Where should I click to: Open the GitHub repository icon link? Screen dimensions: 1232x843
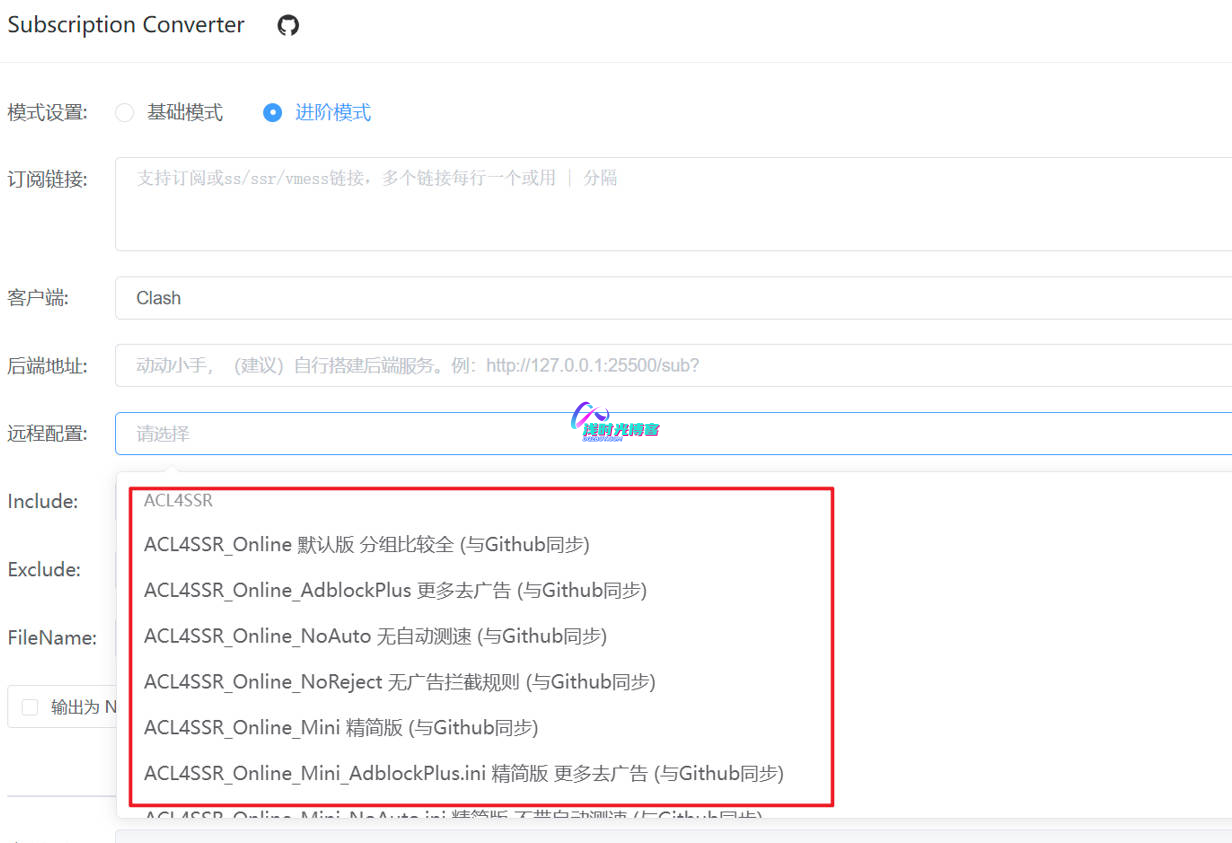[288, 26]
